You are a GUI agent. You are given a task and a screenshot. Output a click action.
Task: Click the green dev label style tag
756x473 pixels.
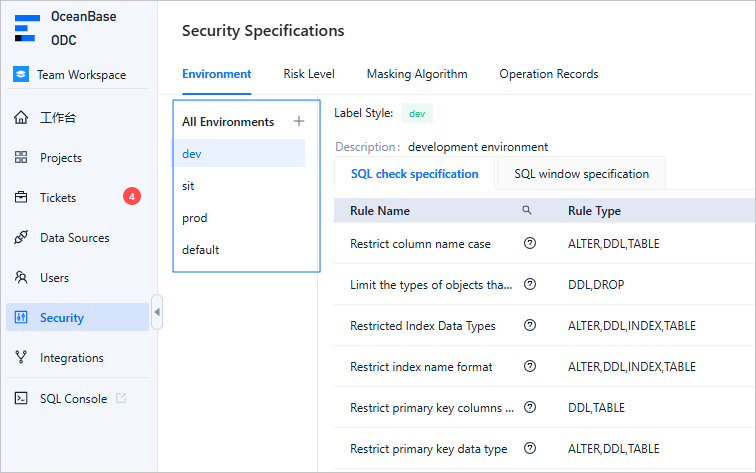(417, 114)
